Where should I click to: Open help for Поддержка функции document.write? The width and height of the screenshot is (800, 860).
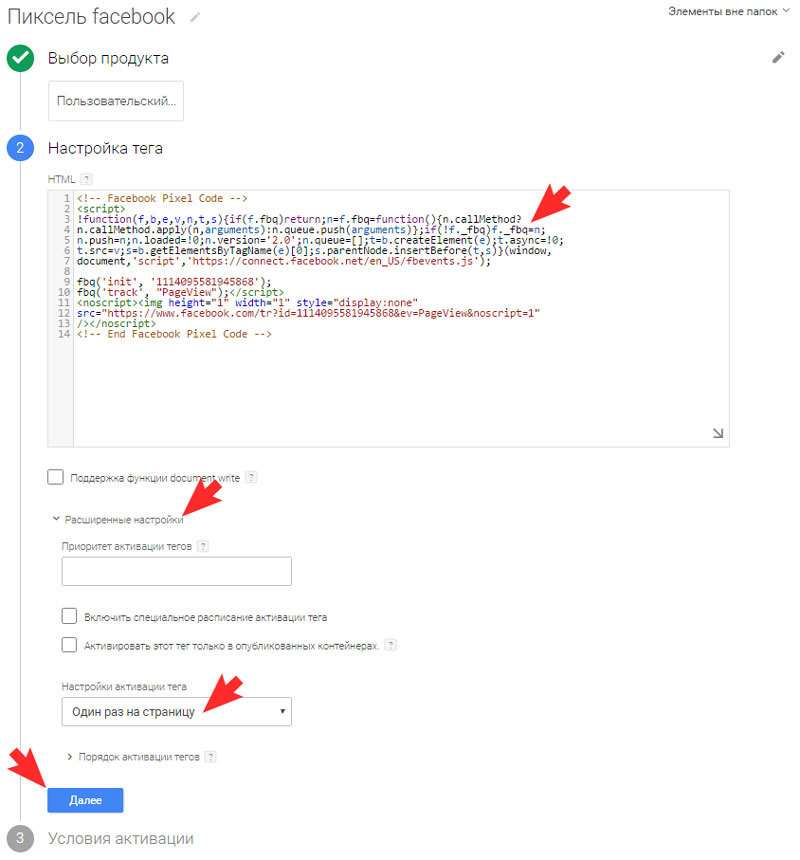[251, 477]
